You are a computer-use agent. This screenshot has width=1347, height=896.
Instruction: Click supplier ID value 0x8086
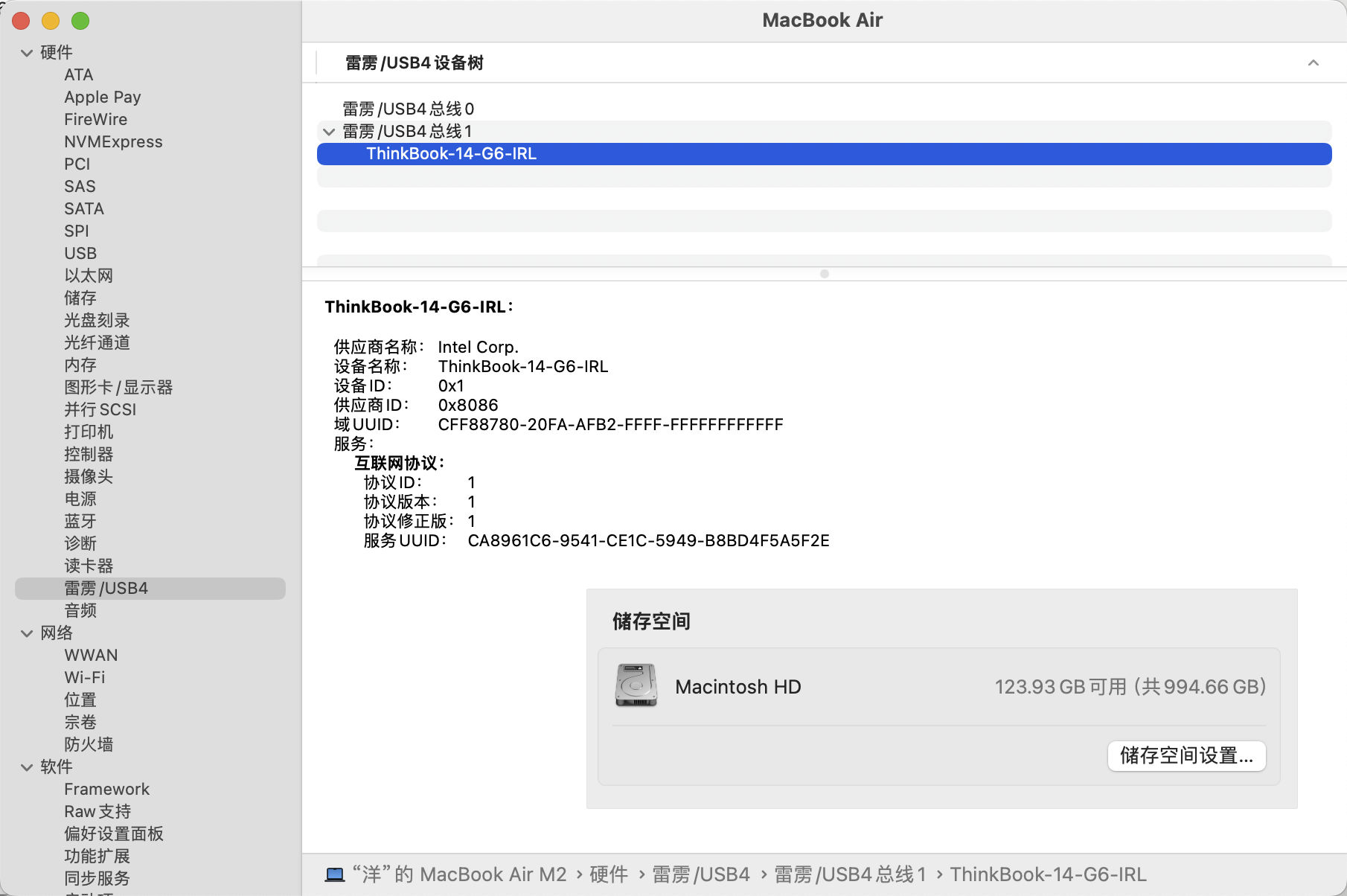click(x=468, y=406)
